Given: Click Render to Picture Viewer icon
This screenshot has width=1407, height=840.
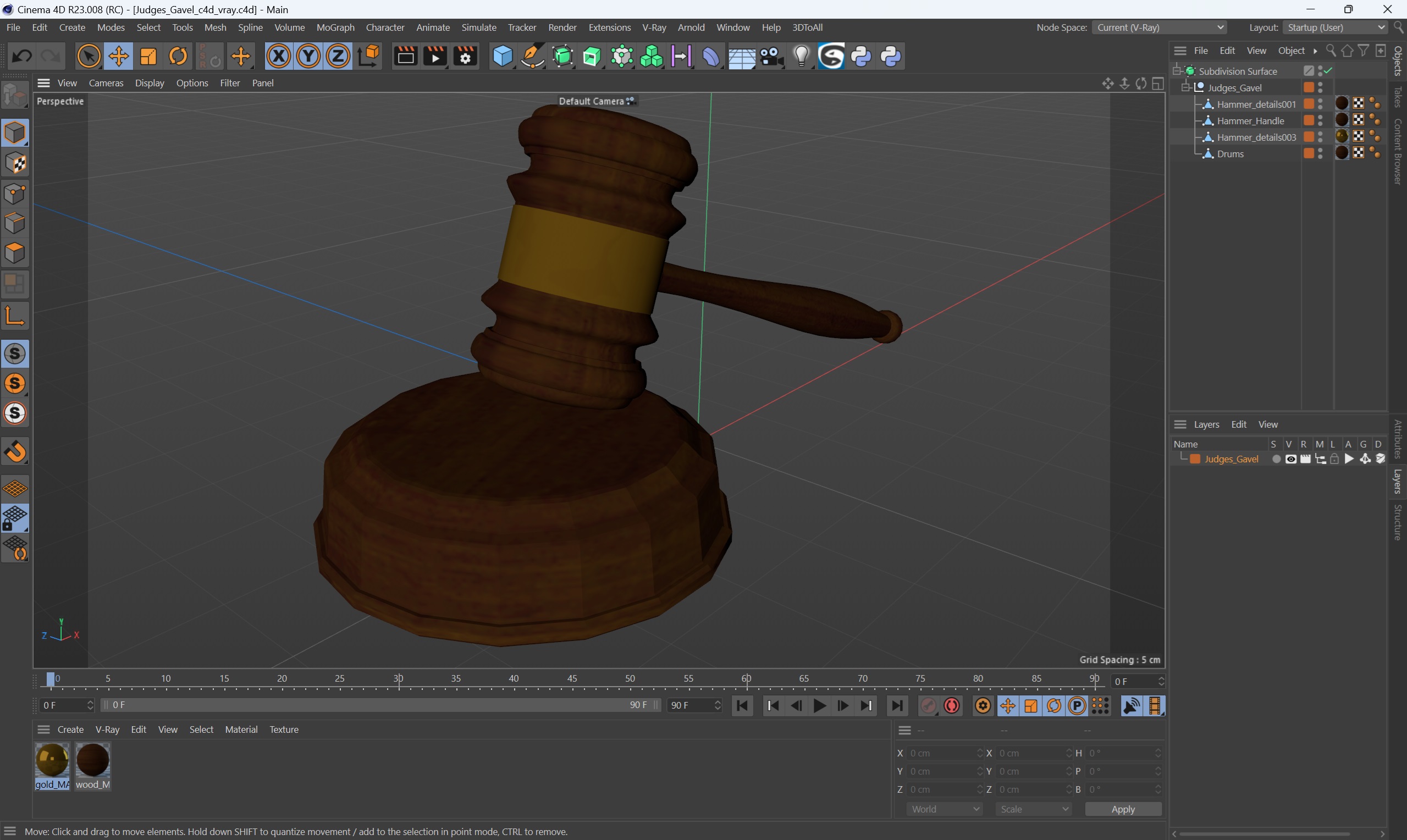Looking at the screenshot, I should [x=435, y=56].
